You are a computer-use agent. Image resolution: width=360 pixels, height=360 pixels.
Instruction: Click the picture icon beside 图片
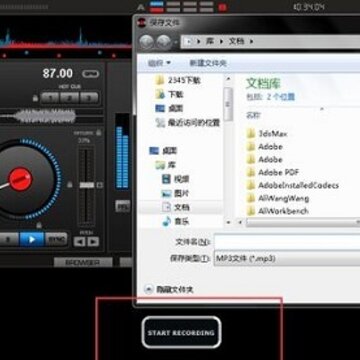tap(166, 193)
